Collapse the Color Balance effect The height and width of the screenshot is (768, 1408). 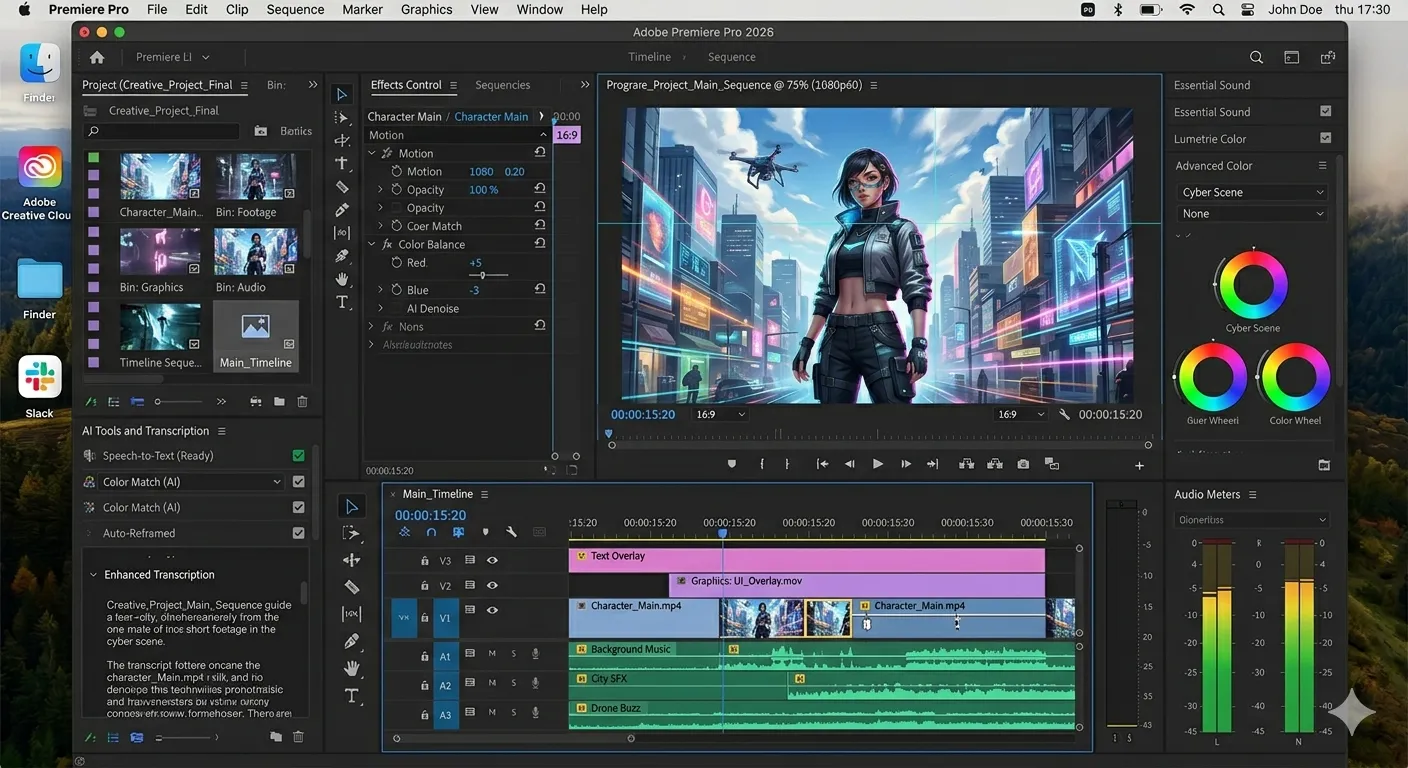(372, 244)
